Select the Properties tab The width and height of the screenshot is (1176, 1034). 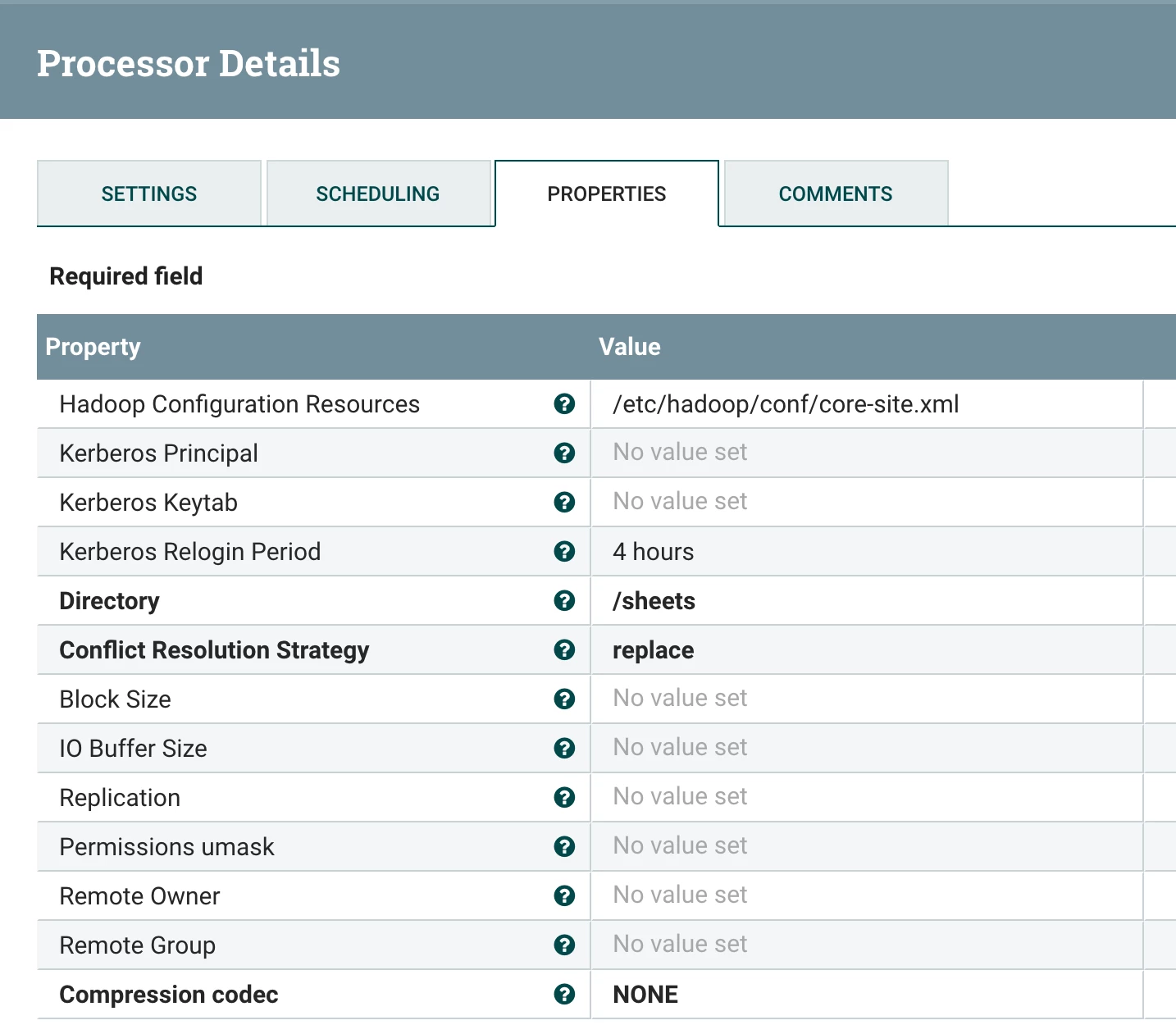coord(607,194)
